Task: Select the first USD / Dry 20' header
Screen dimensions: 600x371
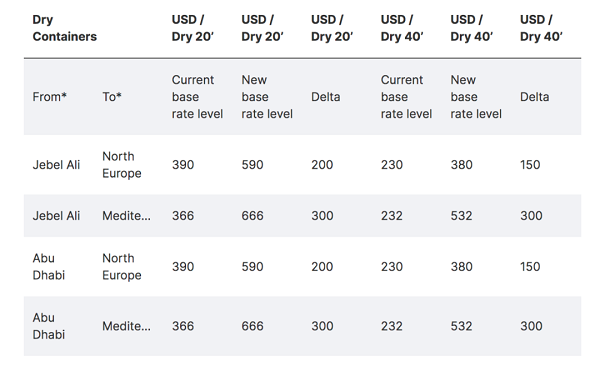Action: (192, 28)
